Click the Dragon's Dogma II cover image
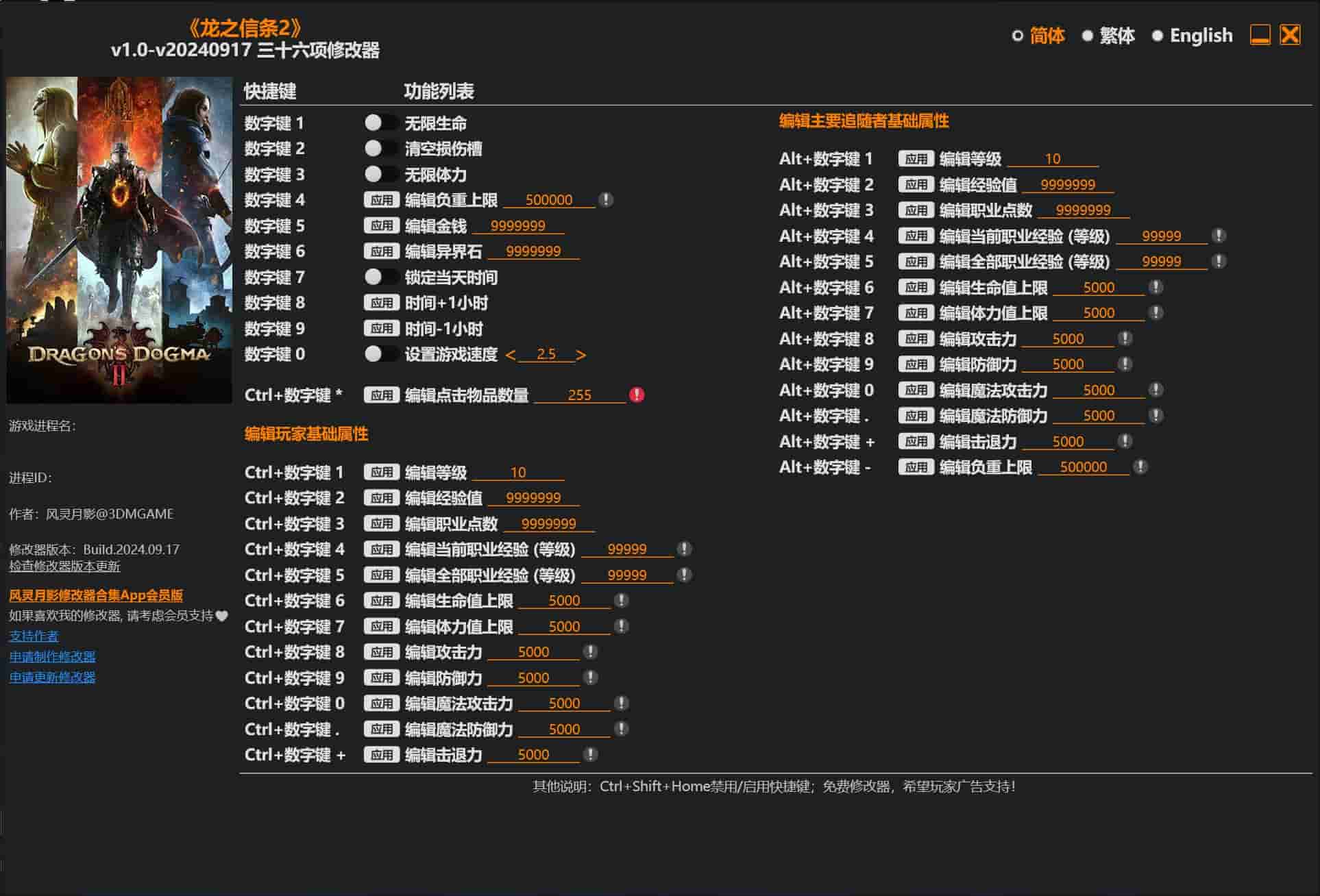Viewport: 1320px width, 896px height. pos(119,240)
